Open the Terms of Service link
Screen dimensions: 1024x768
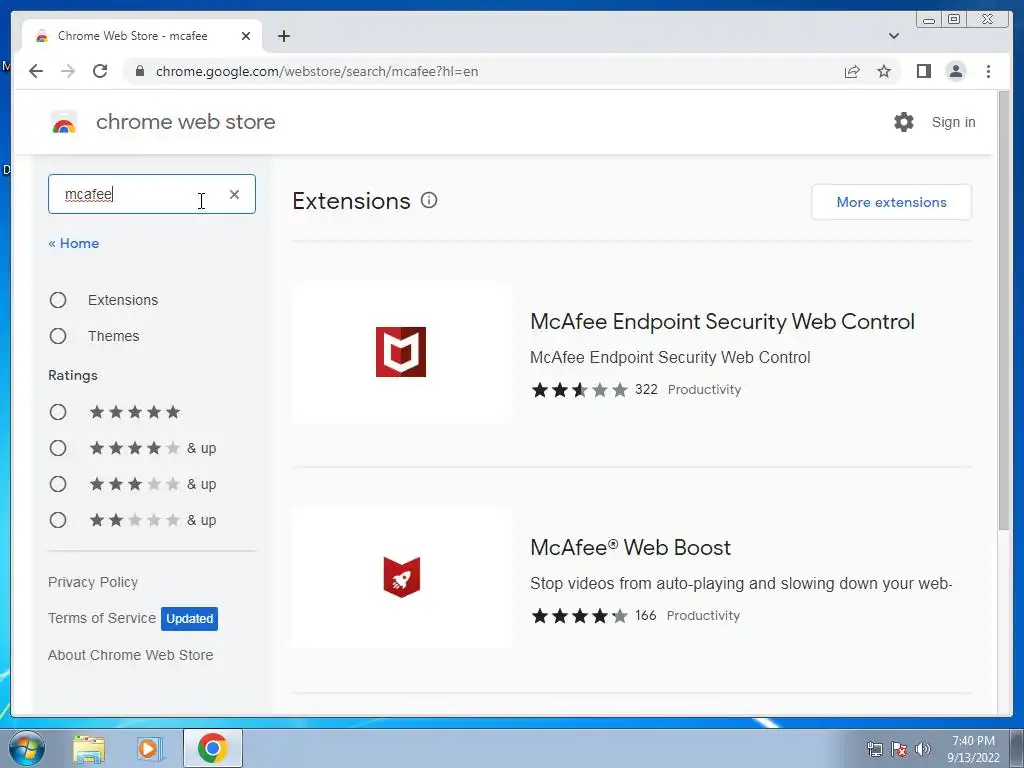click(102, 618)
